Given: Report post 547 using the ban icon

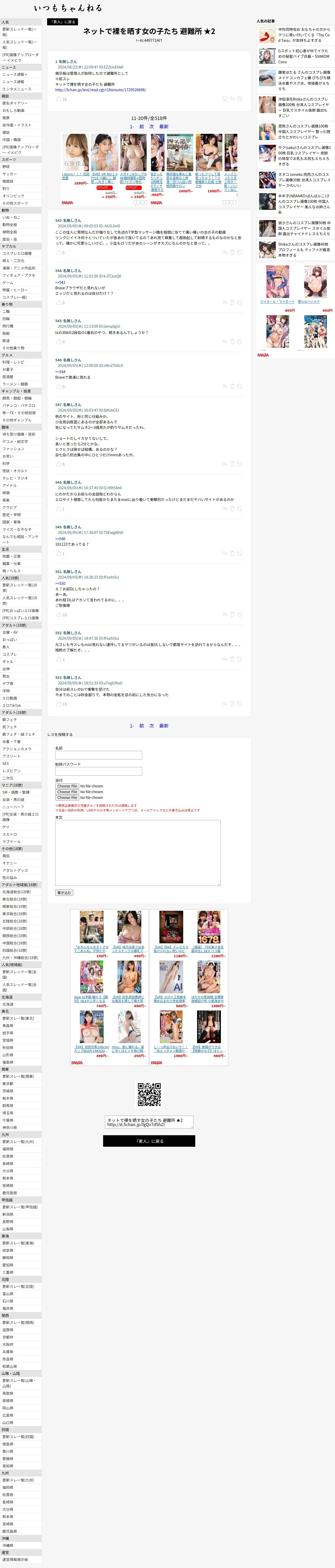Looking at the screenshot, I should pos(239,464).
